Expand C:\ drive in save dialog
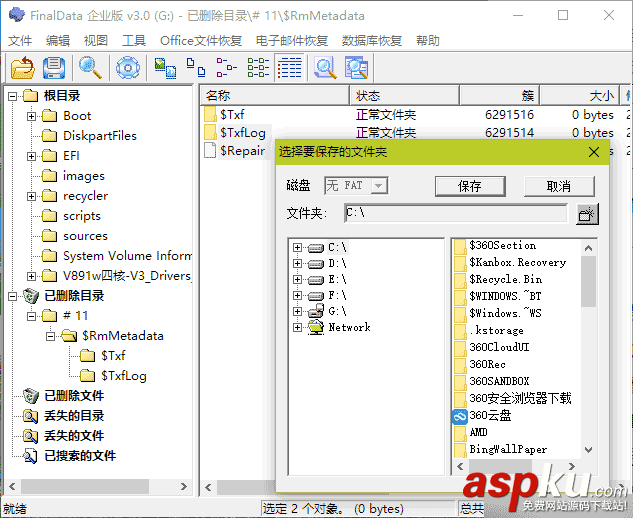This screenshot has height=518, width=633. pyautogui.click(x=297, y=247)
